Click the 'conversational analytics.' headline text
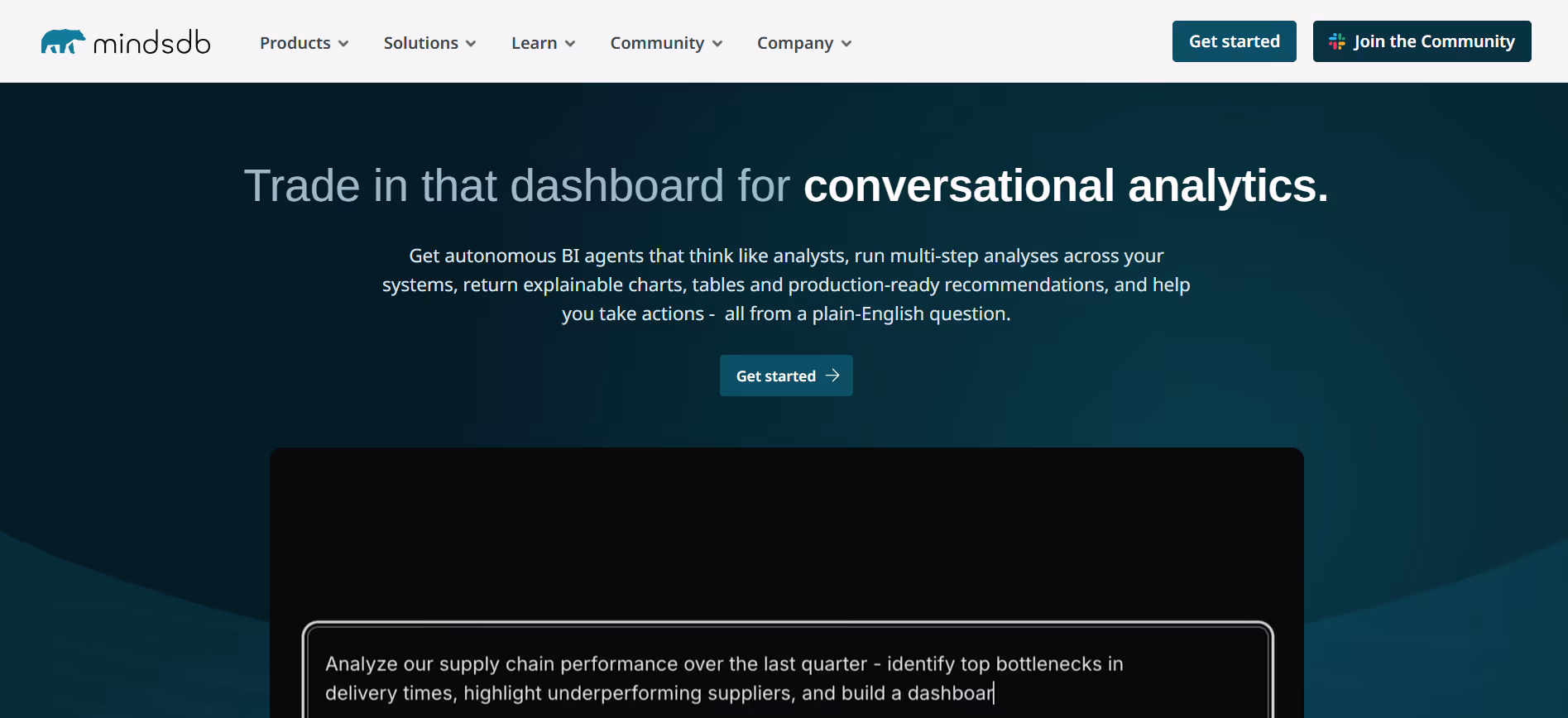Image resolution: width=1568 pixels, height=718 pixels. pos(1066,186)
